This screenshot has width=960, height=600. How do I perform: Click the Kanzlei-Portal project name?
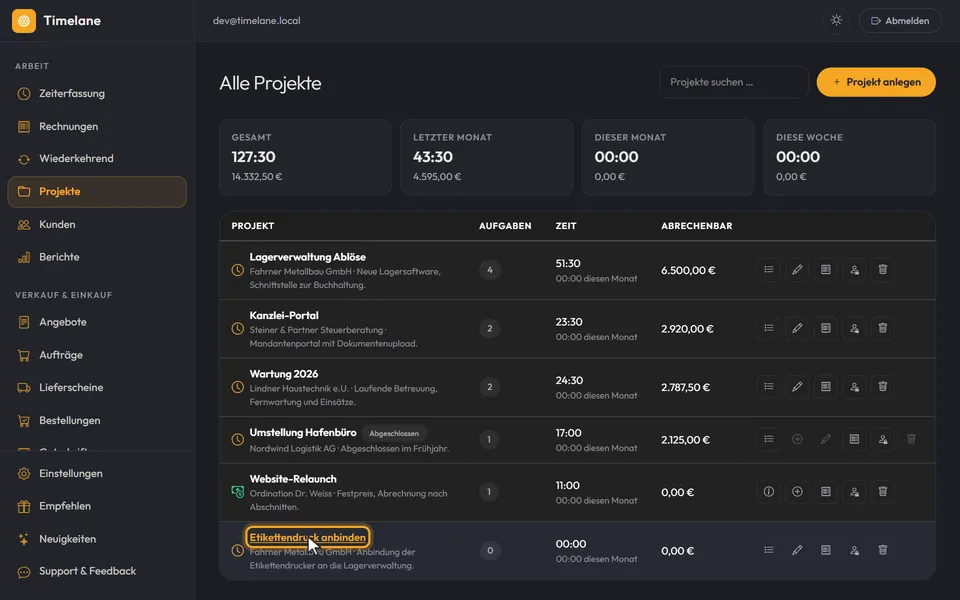click(284, 315)
